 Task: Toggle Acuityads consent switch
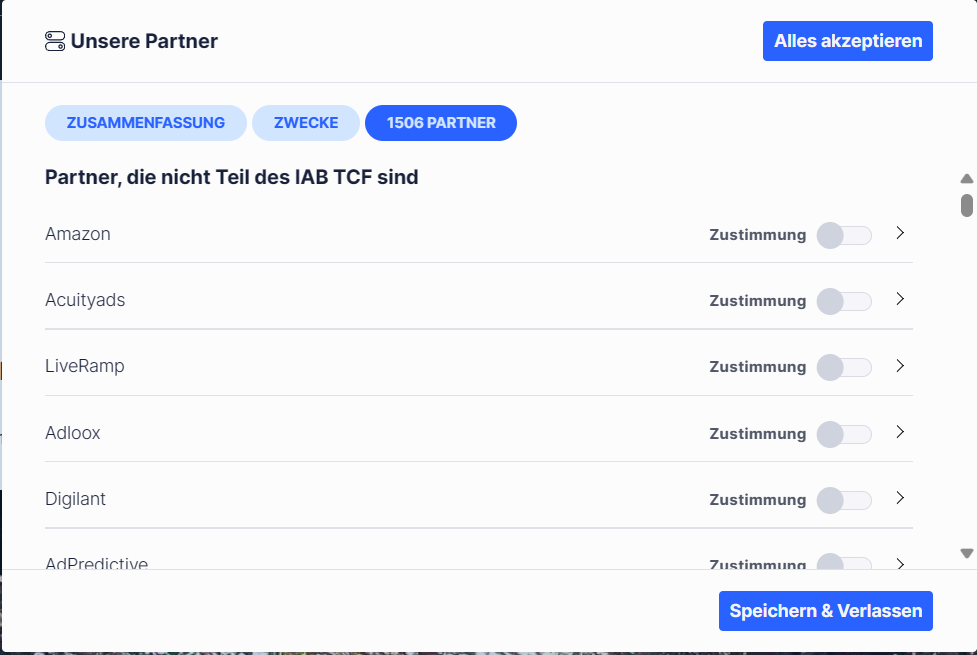tap(843, 301)
